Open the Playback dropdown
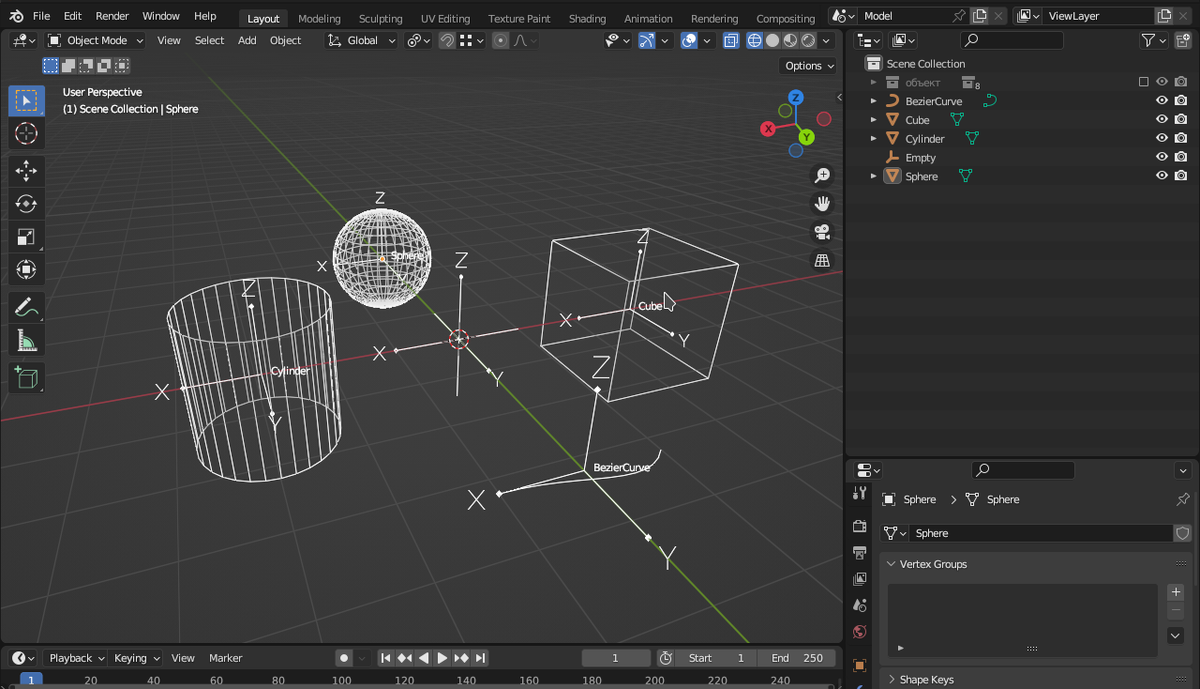The image size is (1200, 689). click(76, 658)
